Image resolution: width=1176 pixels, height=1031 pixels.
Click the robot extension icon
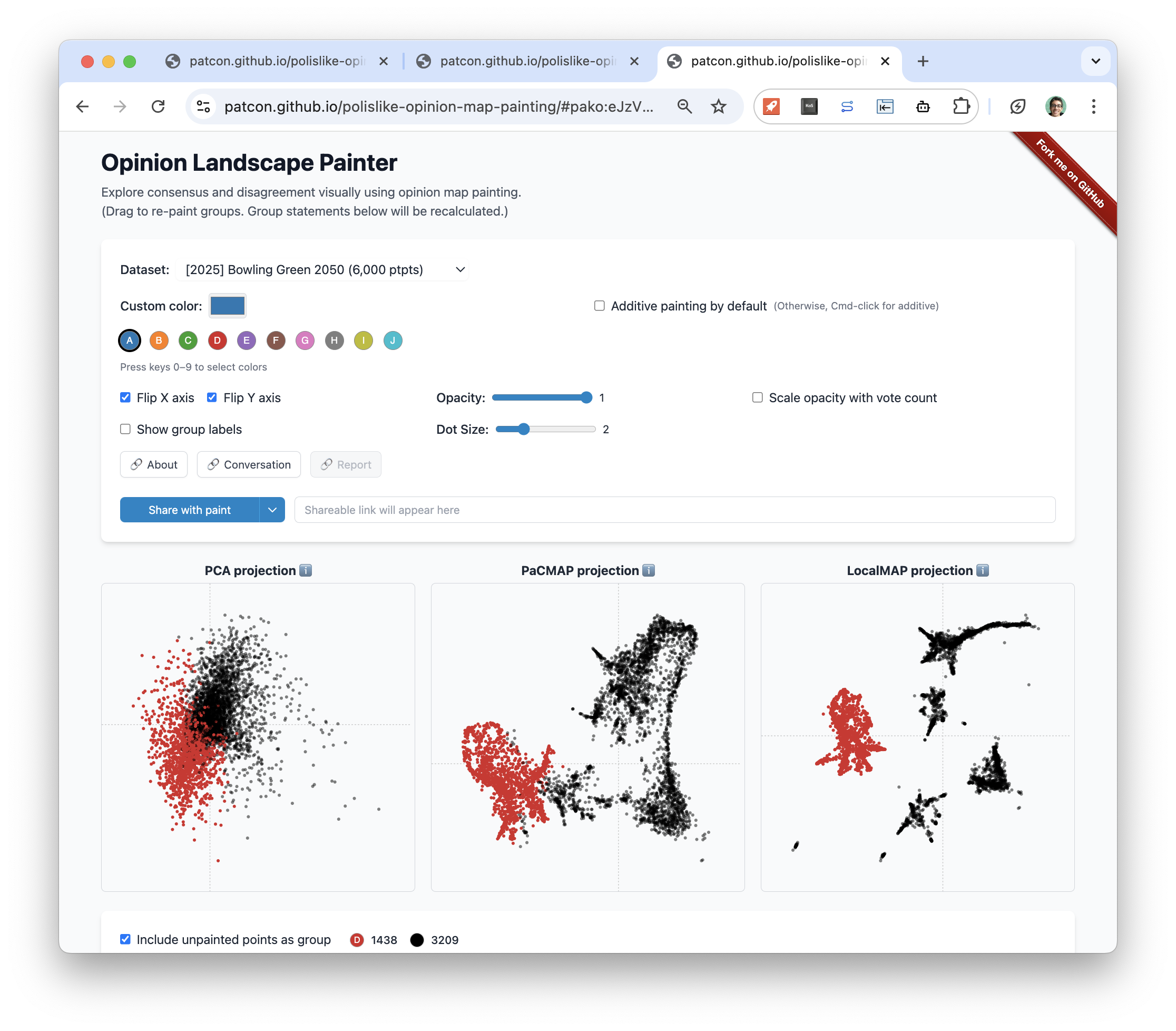pos(923,106)
